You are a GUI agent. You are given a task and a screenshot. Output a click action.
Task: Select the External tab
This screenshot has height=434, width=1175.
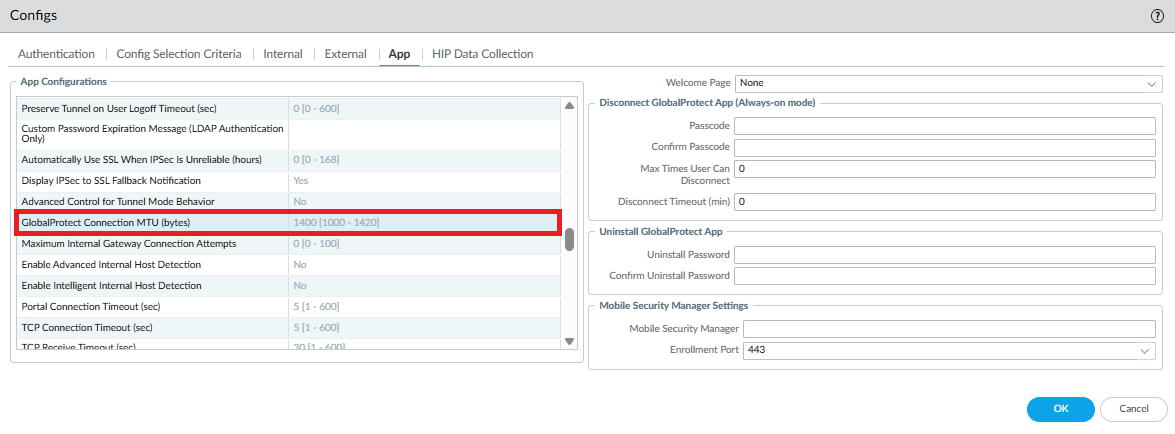[x=346, y=54]
